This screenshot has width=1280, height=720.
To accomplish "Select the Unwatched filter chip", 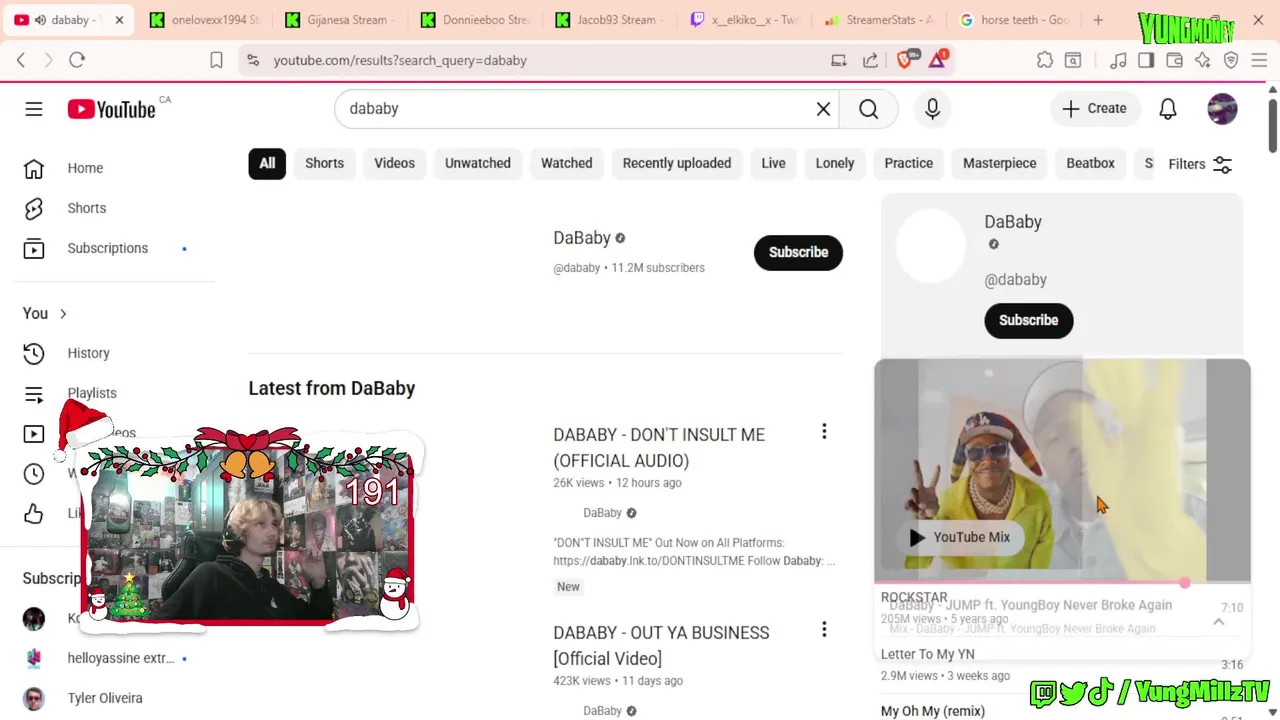I will (478, 163).
